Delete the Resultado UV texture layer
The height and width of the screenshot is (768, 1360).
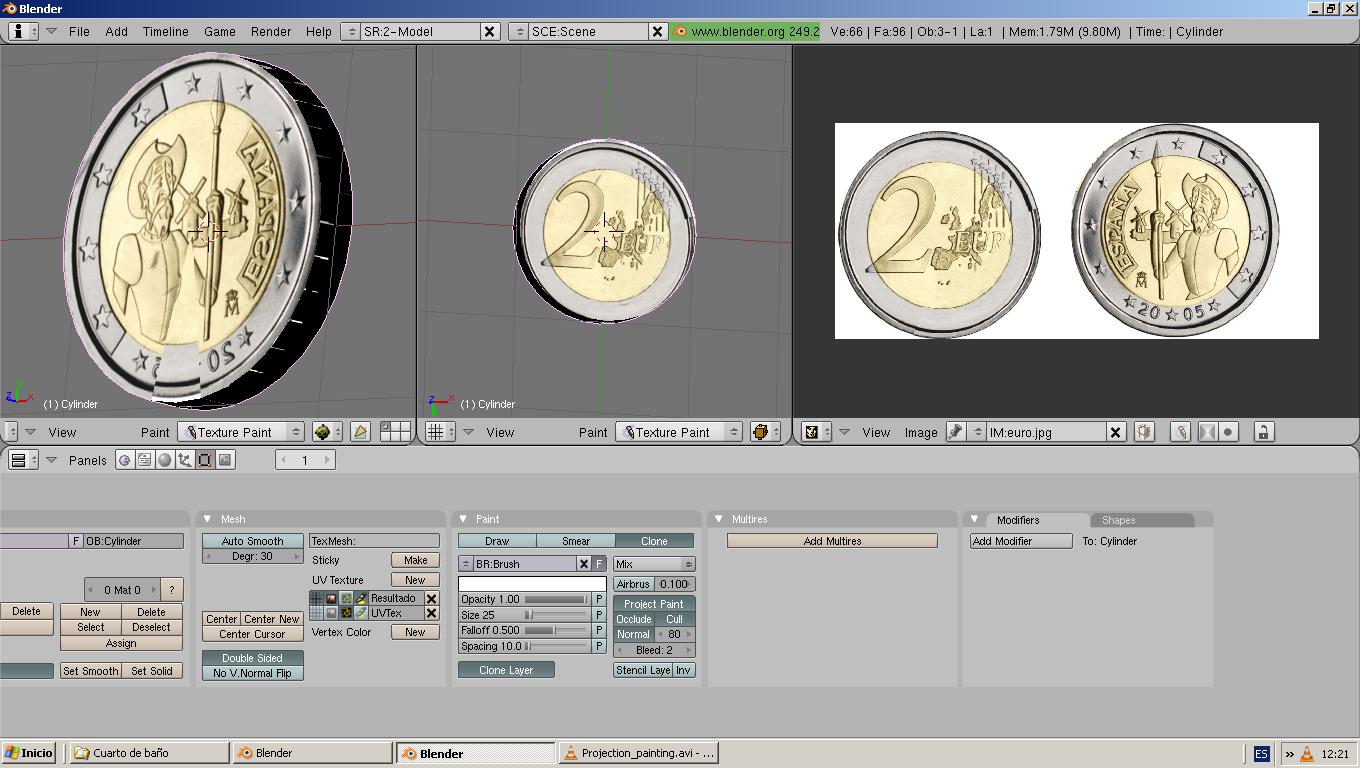432,599
